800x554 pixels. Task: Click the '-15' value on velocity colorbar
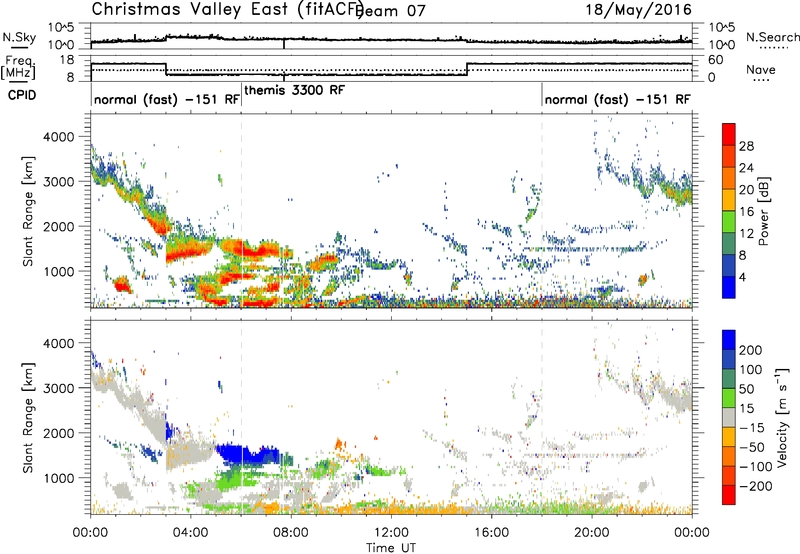751,427
